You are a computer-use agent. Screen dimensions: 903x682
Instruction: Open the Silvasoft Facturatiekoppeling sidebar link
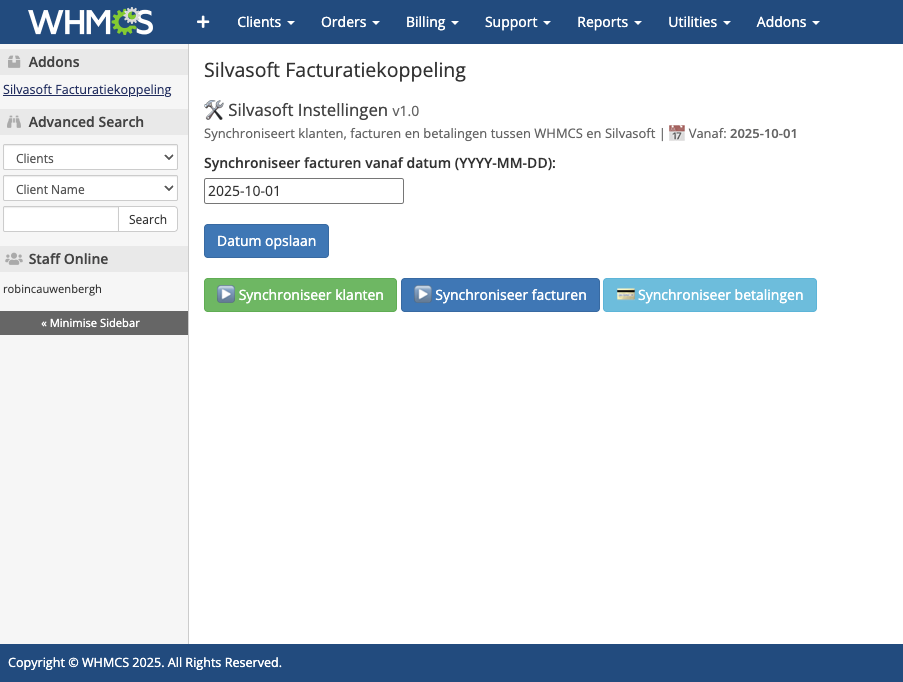[x=87, y=90]
